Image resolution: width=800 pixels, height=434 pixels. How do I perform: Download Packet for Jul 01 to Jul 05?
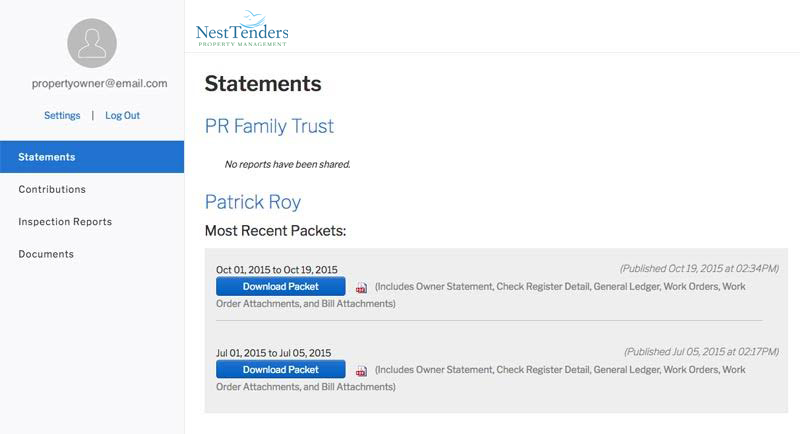tap(281, 370)
